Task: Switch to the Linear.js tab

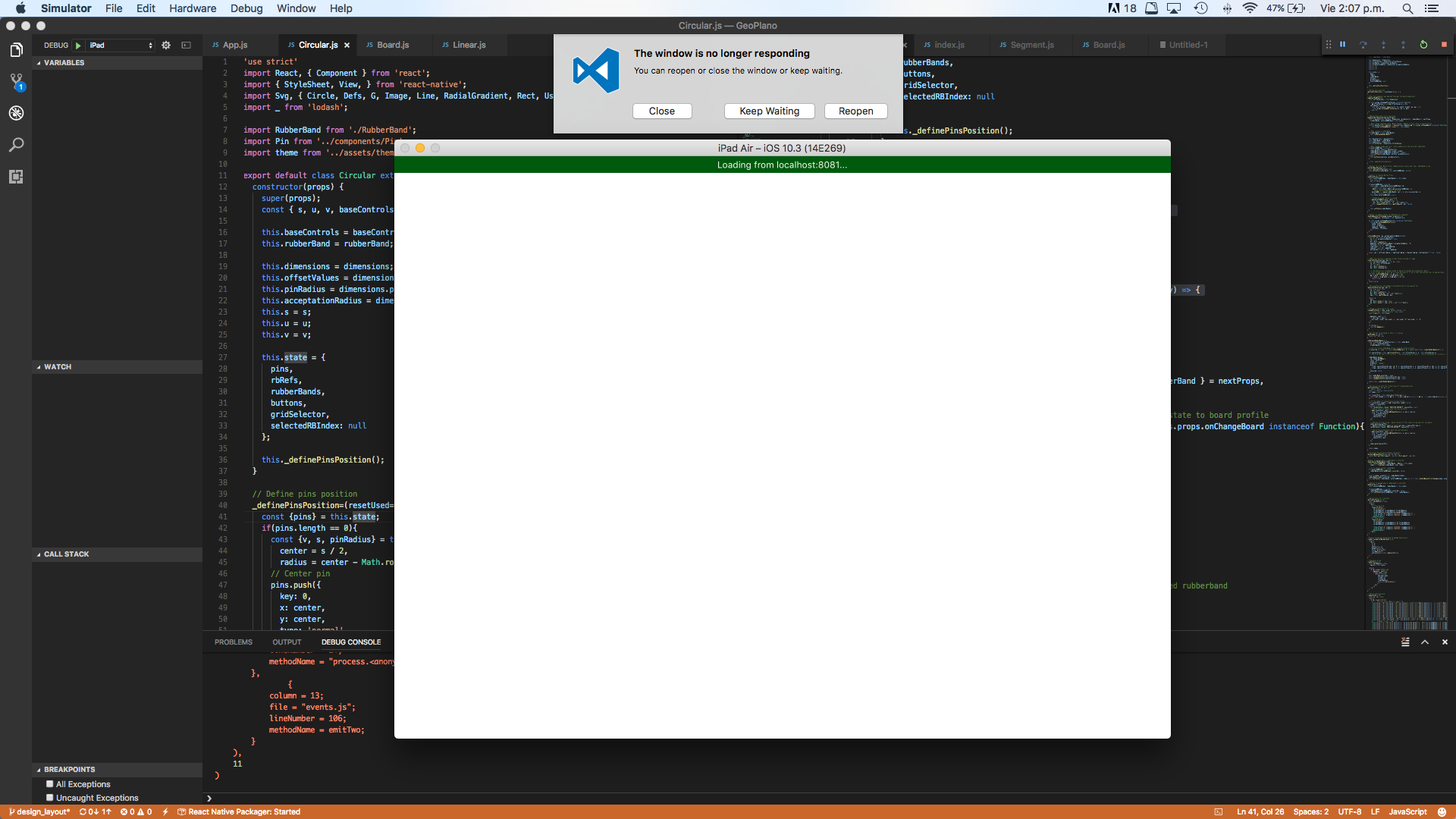Action: [468, 45]
